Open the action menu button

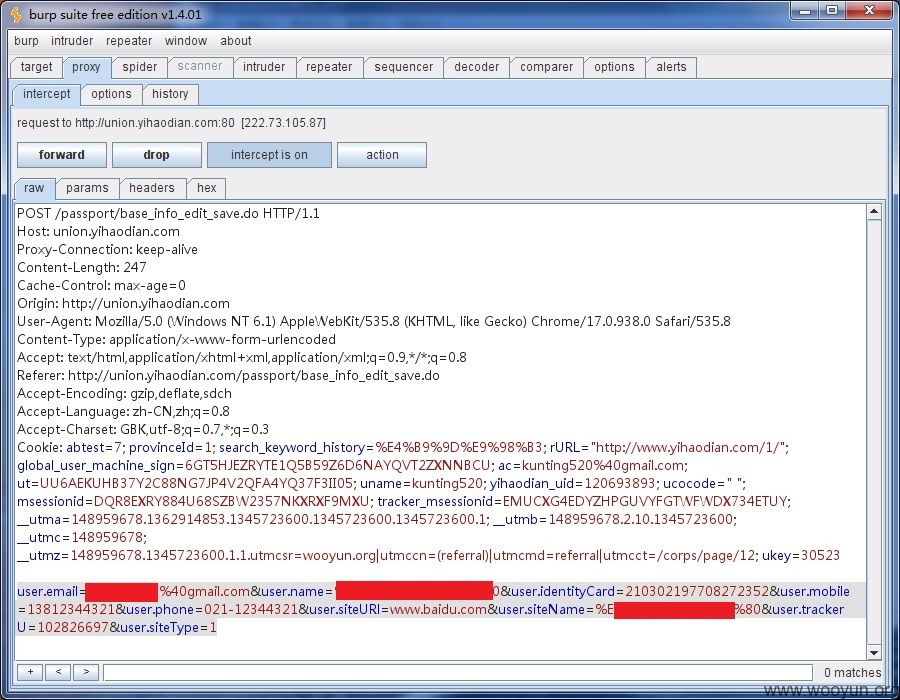382,155
